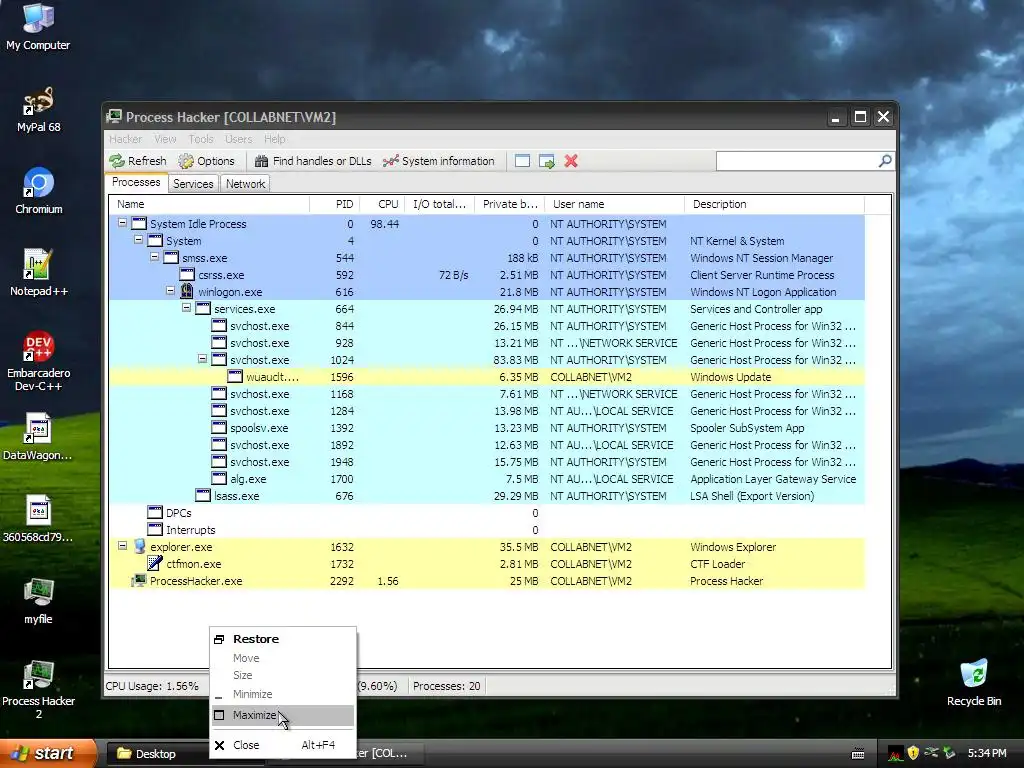Click the search magnifier icon
This screenshot has width=1024, height=768.
[x=885, y=161]
